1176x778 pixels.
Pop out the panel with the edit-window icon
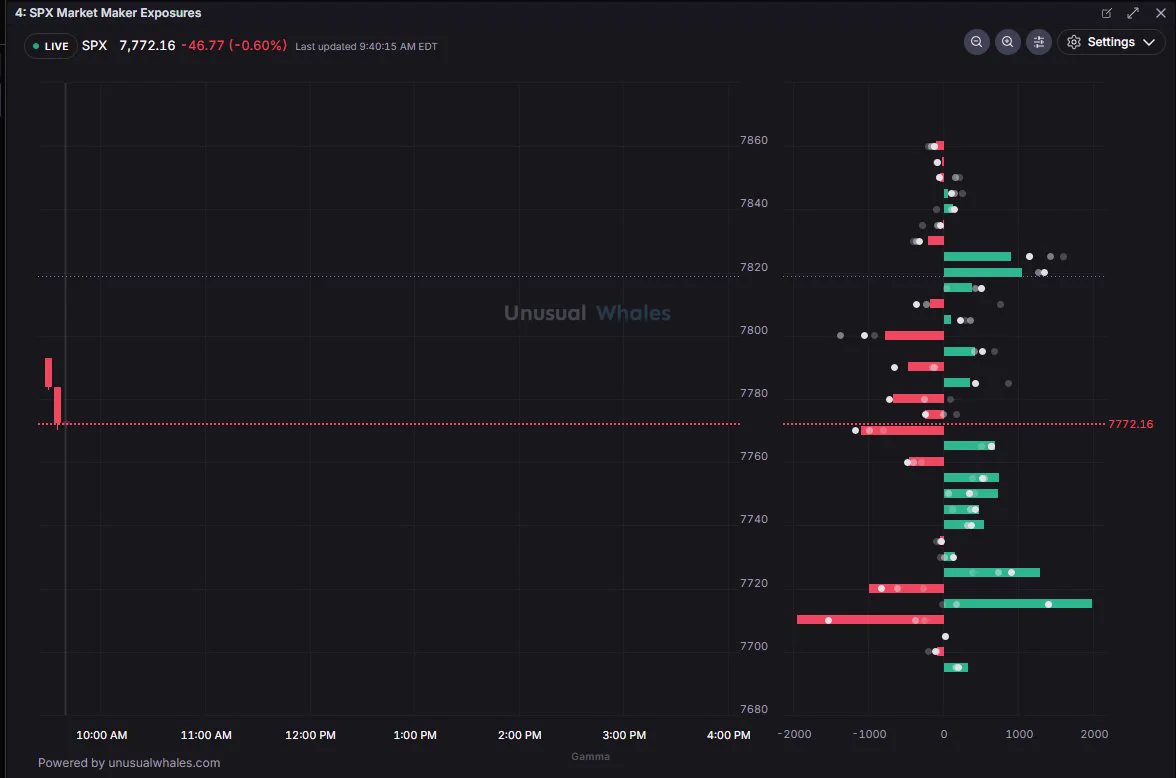pyautogui.click(x=1106, y=13)
